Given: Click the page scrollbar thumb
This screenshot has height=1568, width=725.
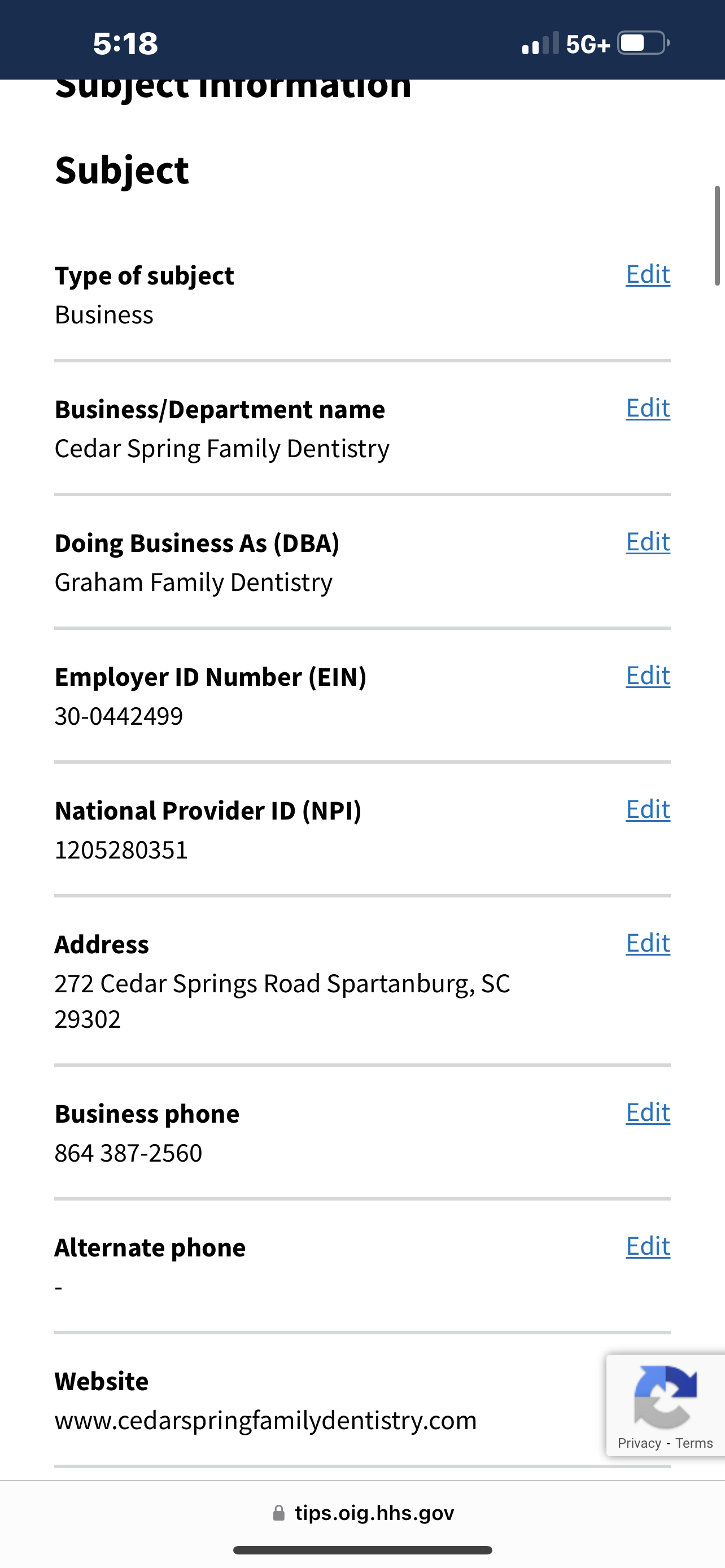Looking at the screenshot, I should pos(718,235).
